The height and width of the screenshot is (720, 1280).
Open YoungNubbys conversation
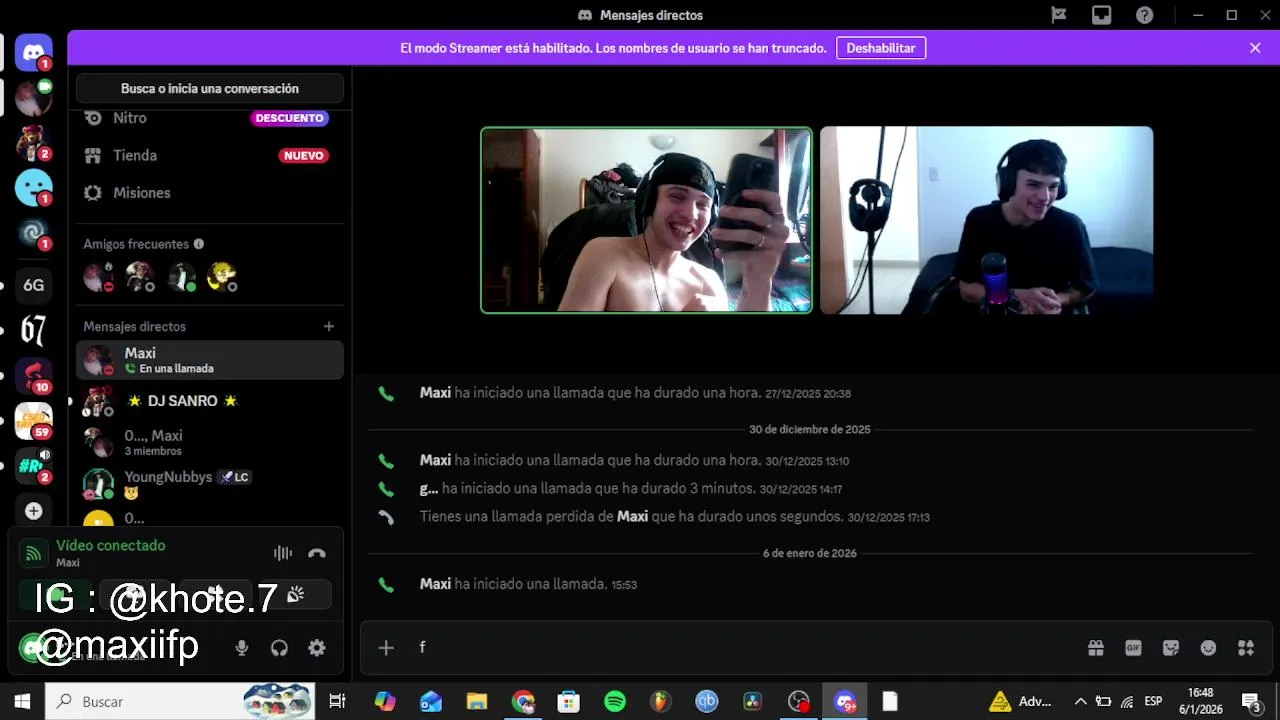[210, 484]
